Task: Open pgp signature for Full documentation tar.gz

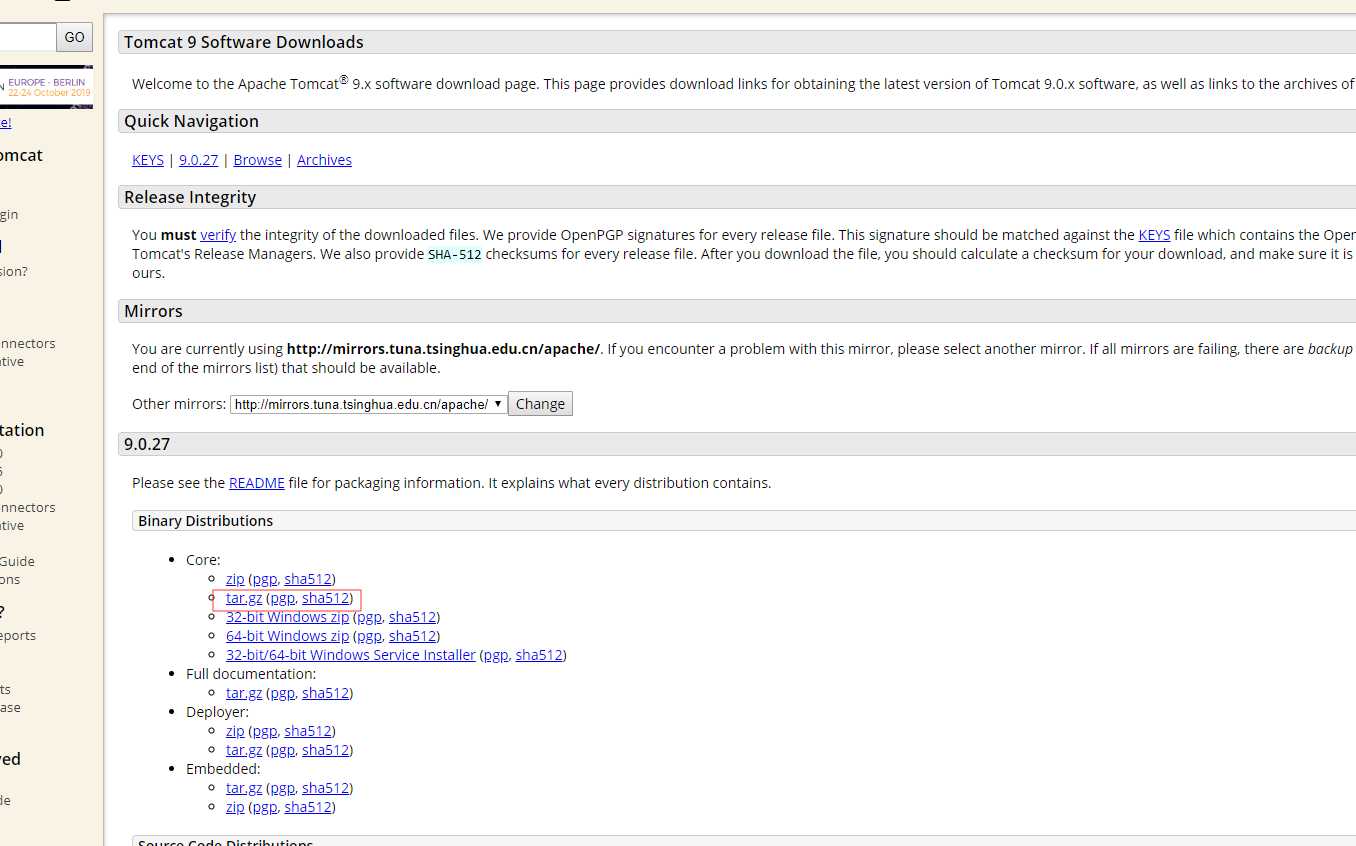Action: point(282,693)
